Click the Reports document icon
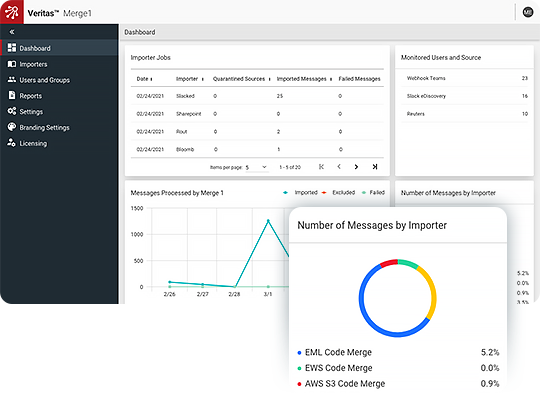The image size is (540, 393). point(12,95)
